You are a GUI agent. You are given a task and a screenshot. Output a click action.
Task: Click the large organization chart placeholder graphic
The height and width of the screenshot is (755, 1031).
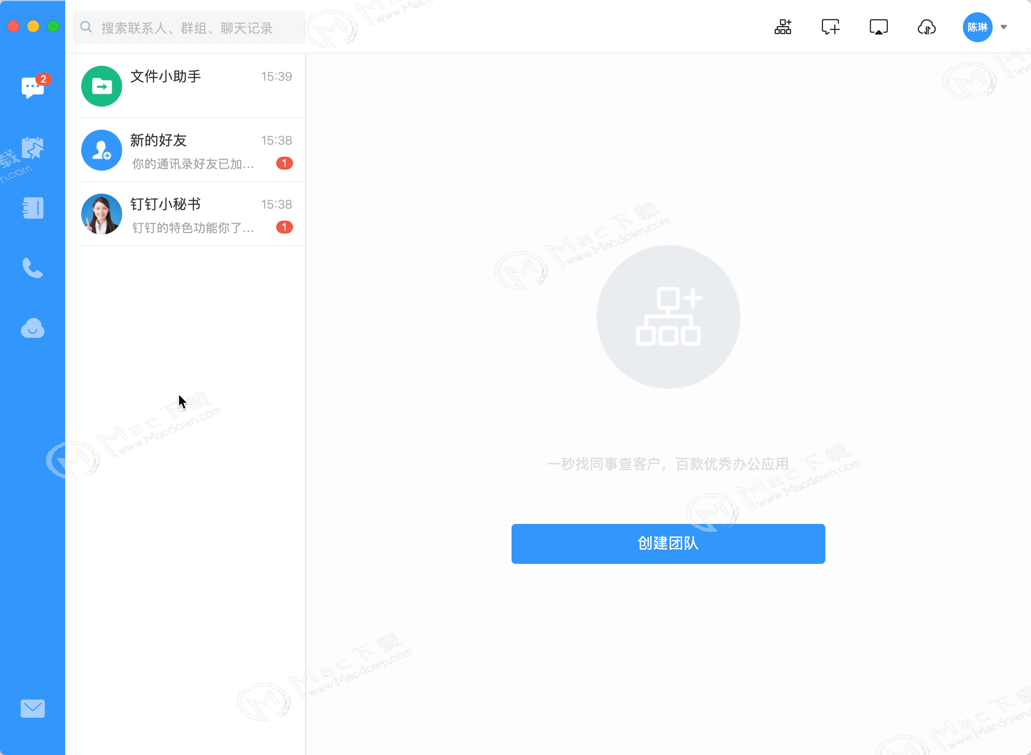[668, 316]
